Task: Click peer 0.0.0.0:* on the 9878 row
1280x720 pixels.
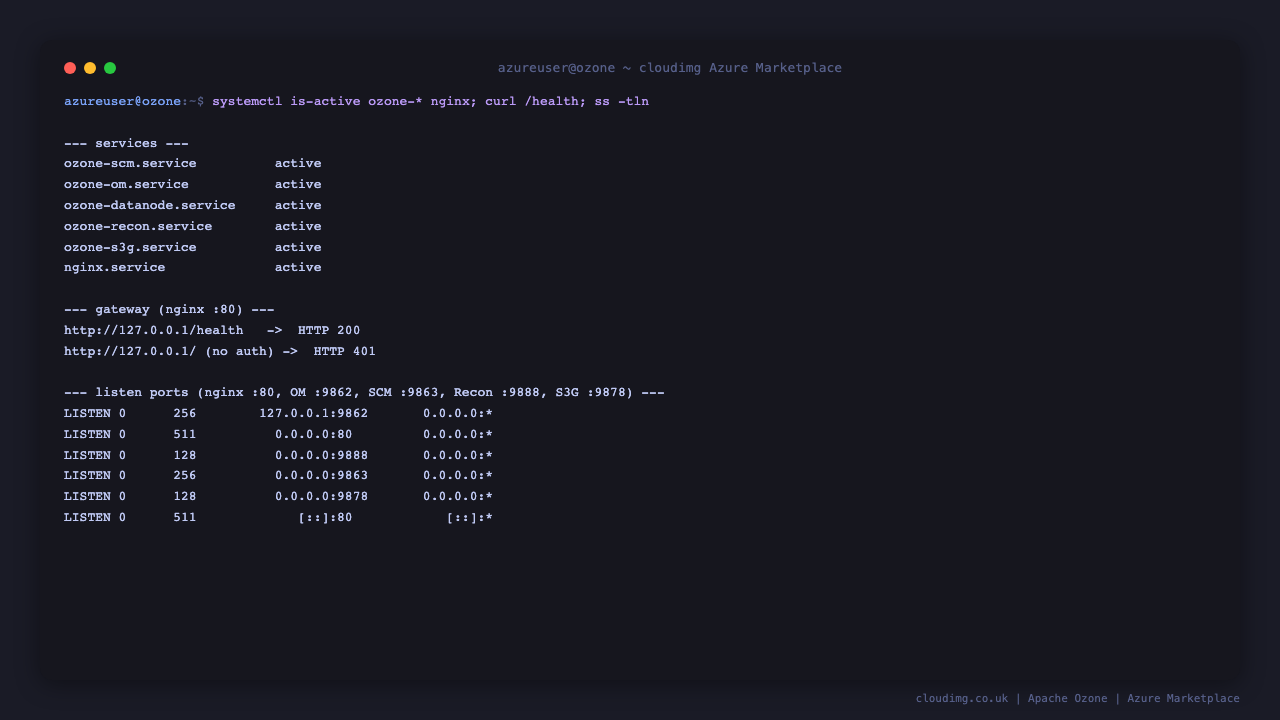Action: click(x=458, y=497)
